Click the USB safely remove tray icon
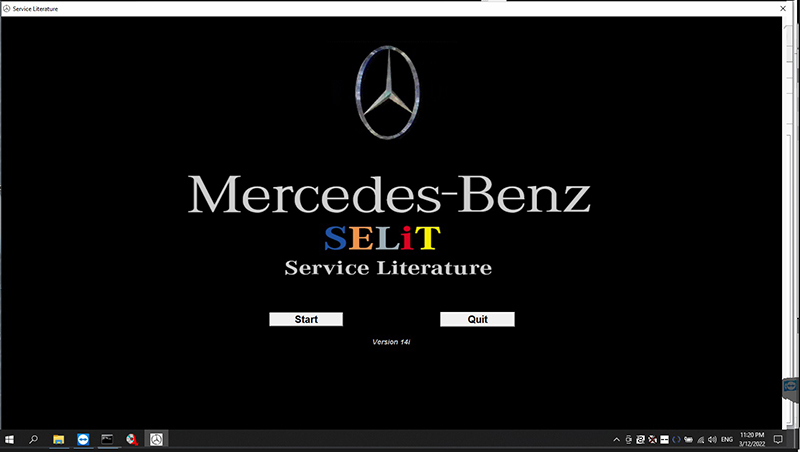 coord(629,440)
